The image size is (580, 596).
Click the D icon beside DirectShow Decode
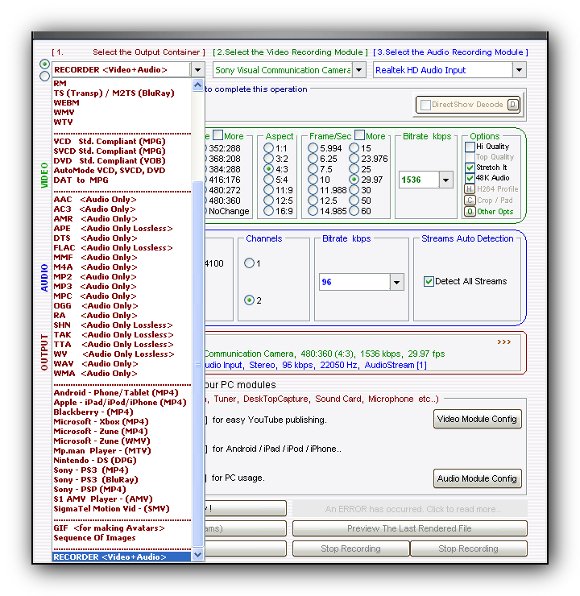(513, 105)
